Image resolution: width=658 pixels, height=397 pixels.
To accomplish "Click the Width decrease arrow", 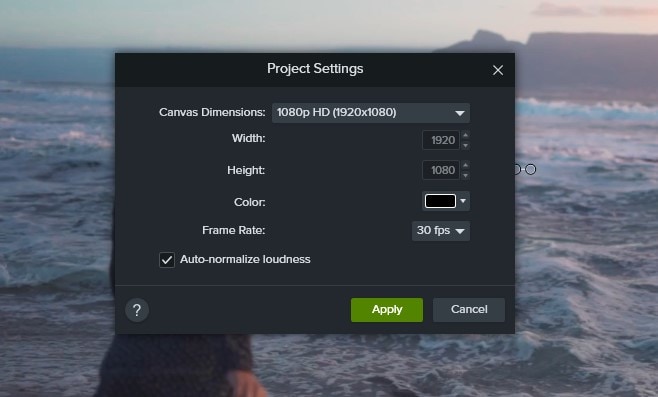I will (x=465, y=145).
